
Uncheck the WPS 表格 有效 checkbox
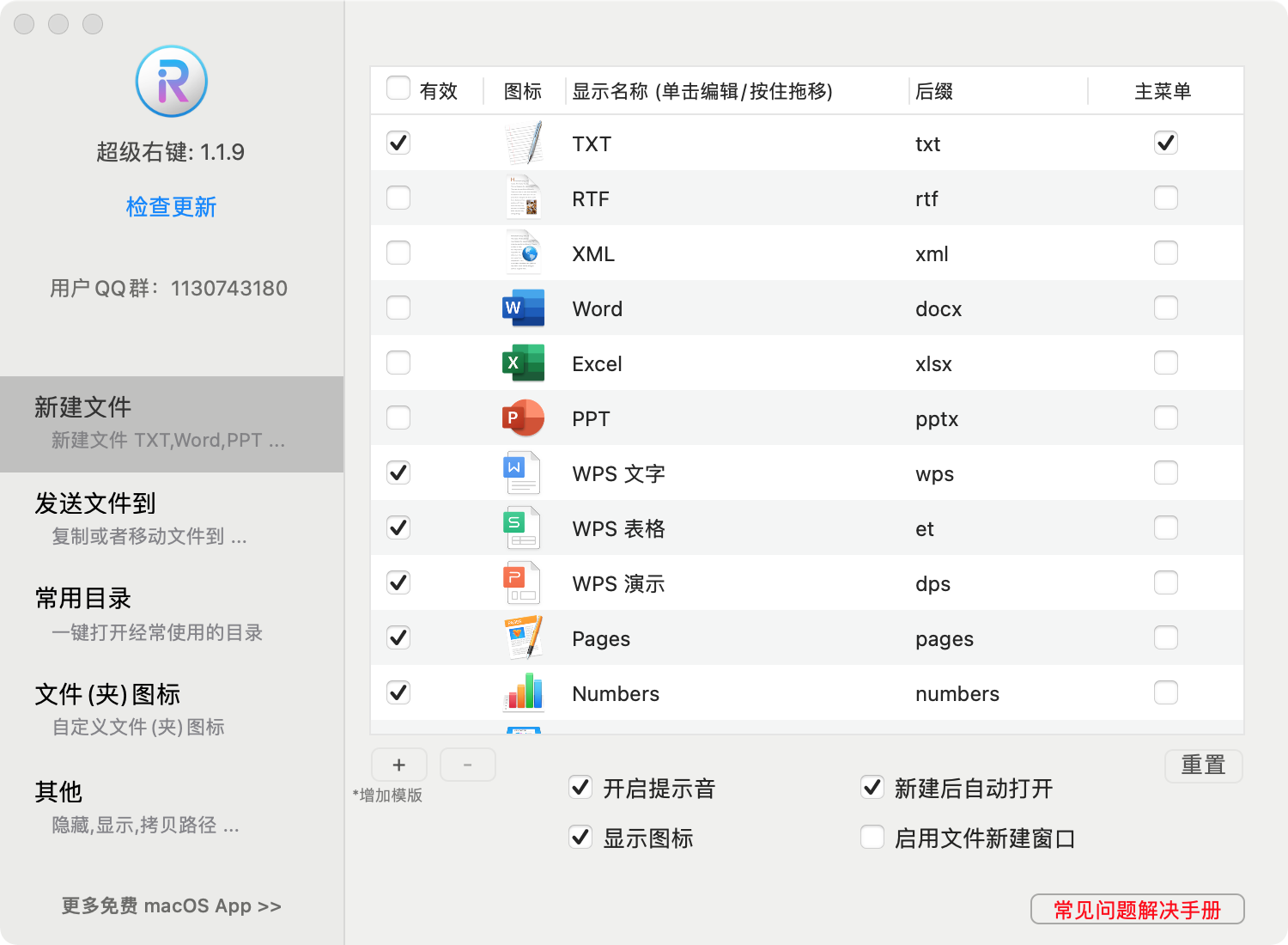[398, 527]
